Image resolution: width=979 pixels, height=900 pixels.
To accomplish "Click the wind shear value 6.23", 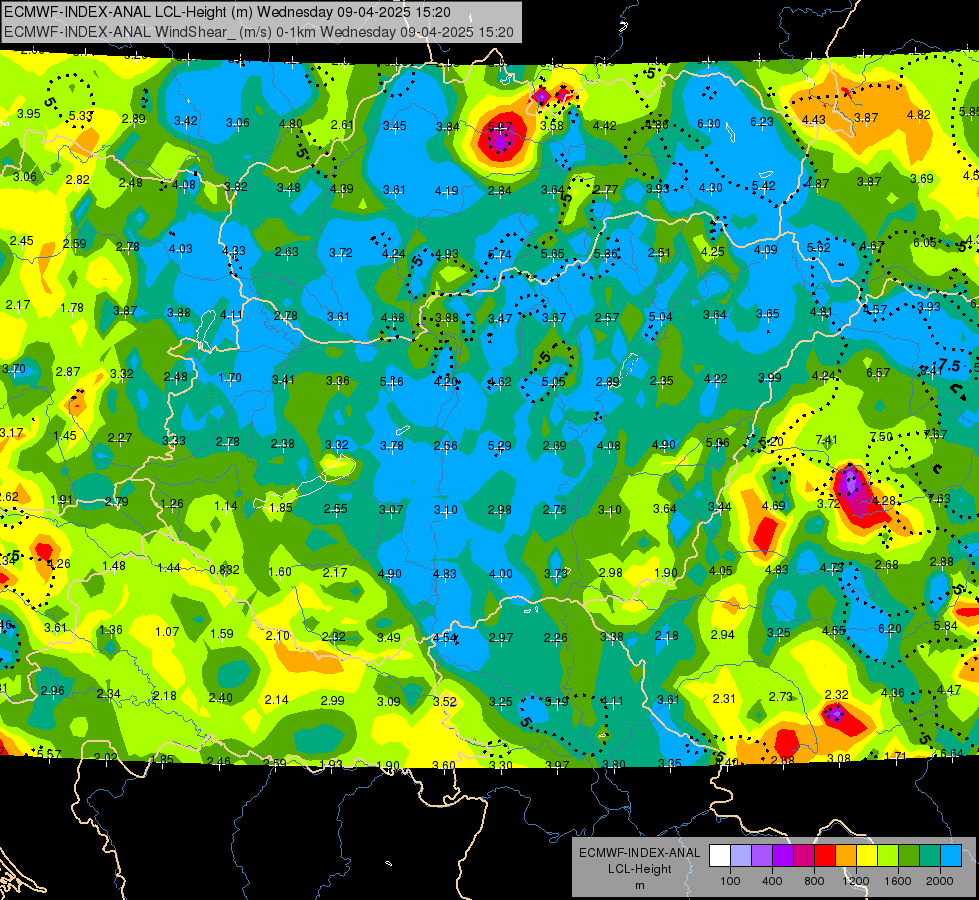I will tap(762, 122).
